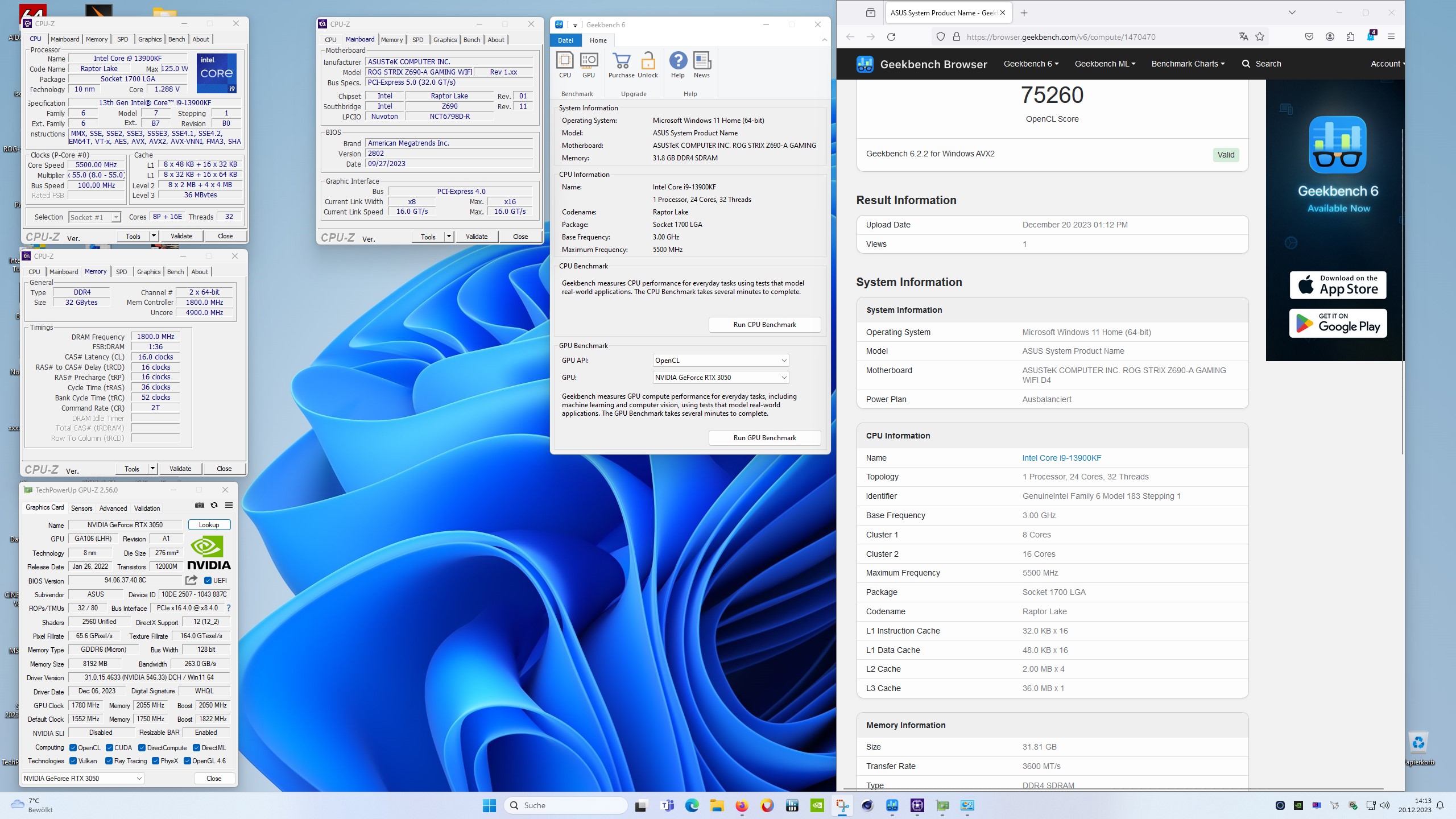Open a new browser tab
The height and width of the screenshot is (819, 1456).
[1024, 13]
